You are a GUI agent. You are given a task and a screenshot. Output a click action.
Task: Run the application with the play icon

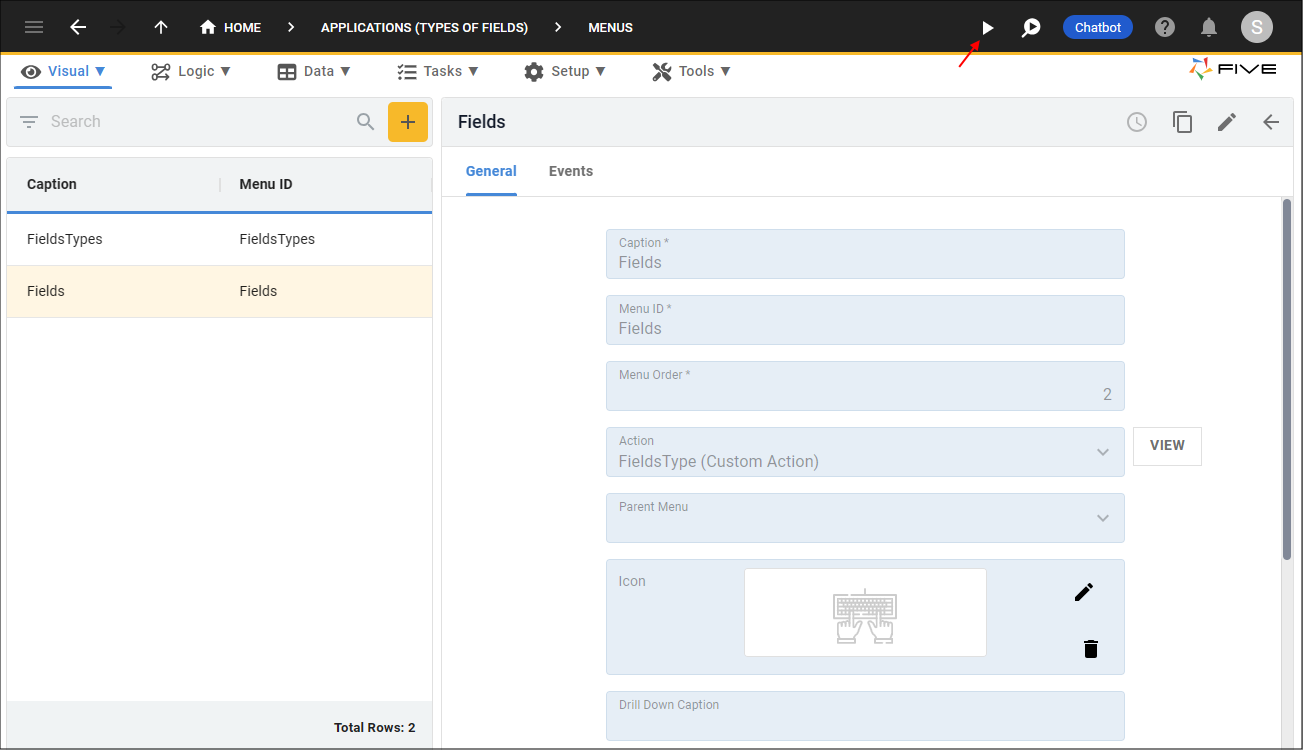[x=987, y=28]
